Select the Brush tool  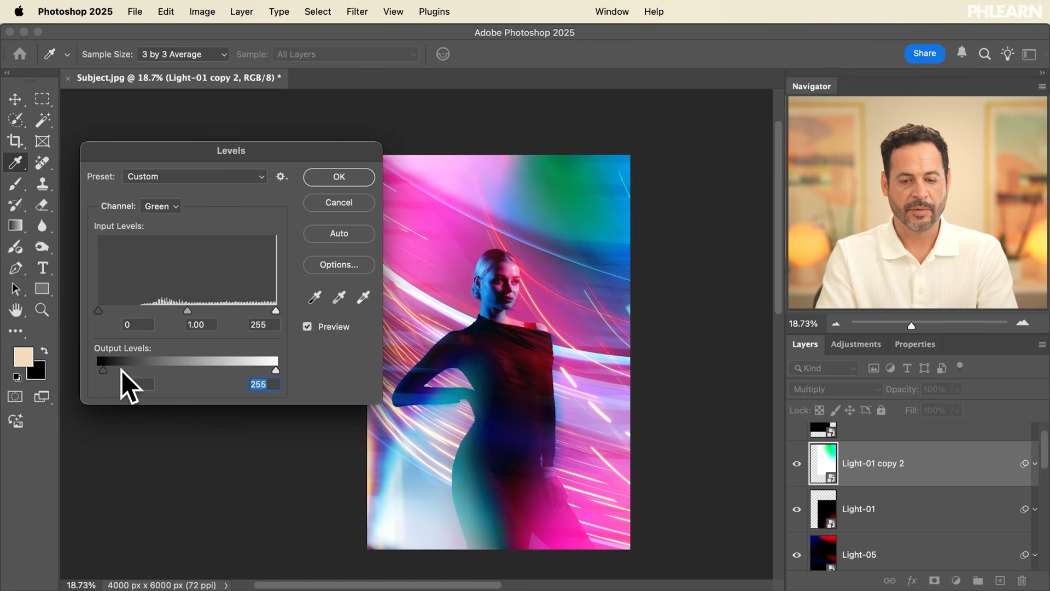click(x=15, y=183)
